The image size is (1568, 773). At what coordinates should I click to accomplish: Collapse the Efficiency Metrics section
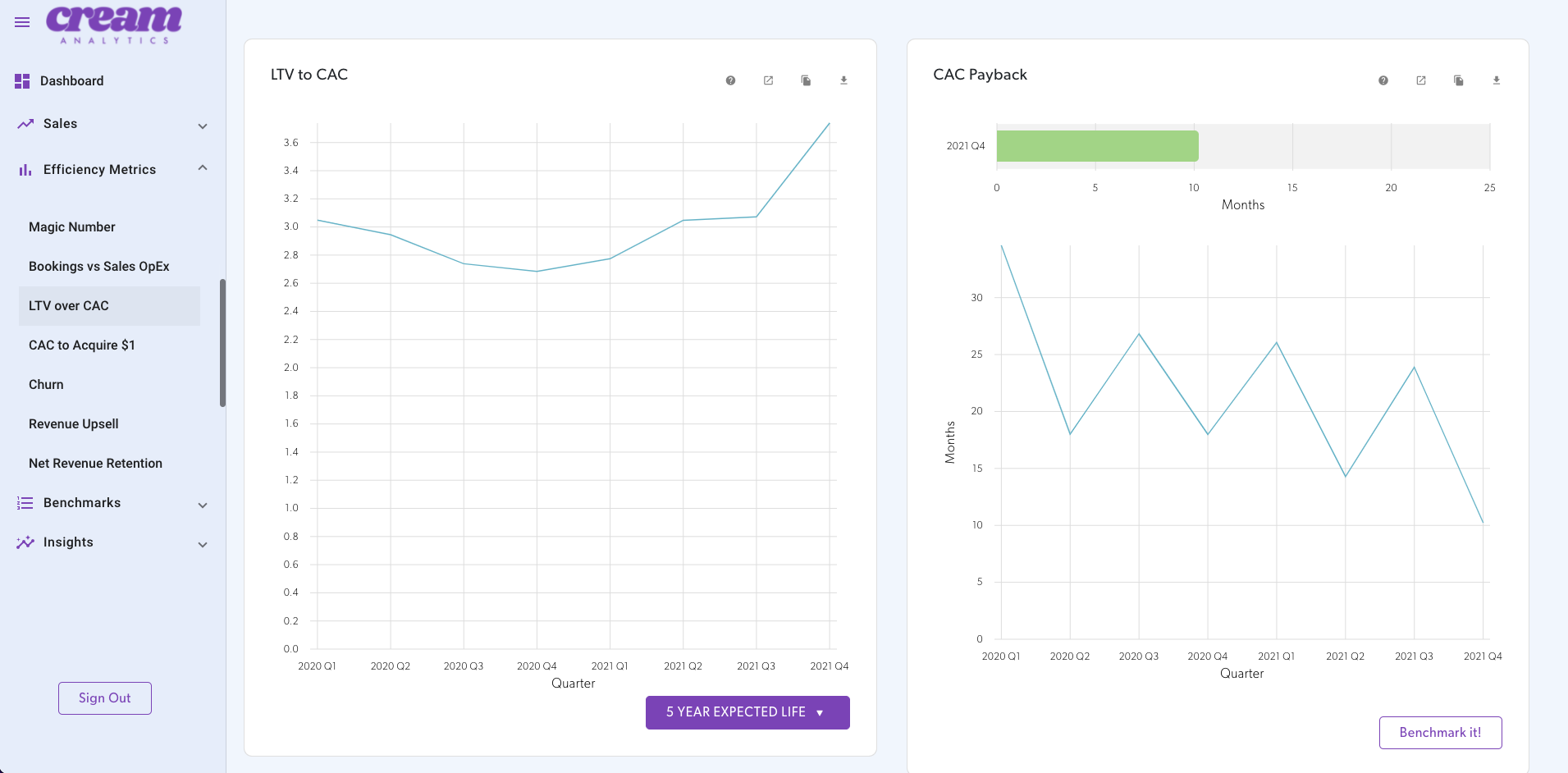203,167
